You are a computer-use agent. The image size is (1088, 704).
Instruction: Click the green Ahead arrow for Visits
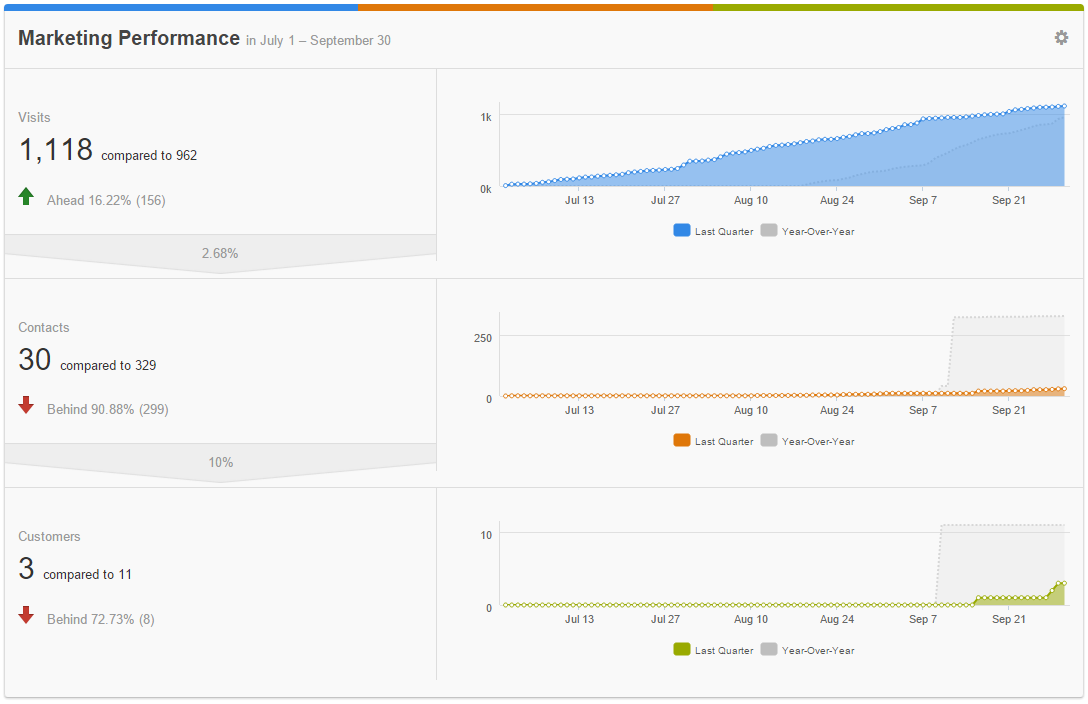pos(26,196)
